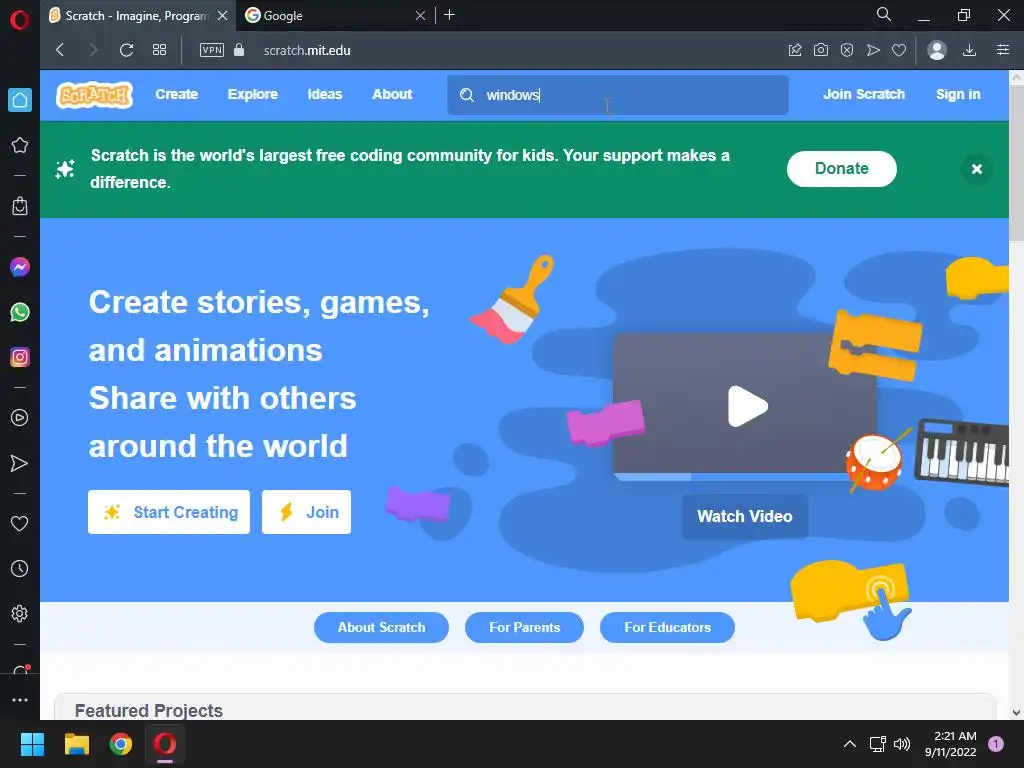Screen dimensions: 1024x768
Task: Toggle the VPN badge
Action: point(212,50)
